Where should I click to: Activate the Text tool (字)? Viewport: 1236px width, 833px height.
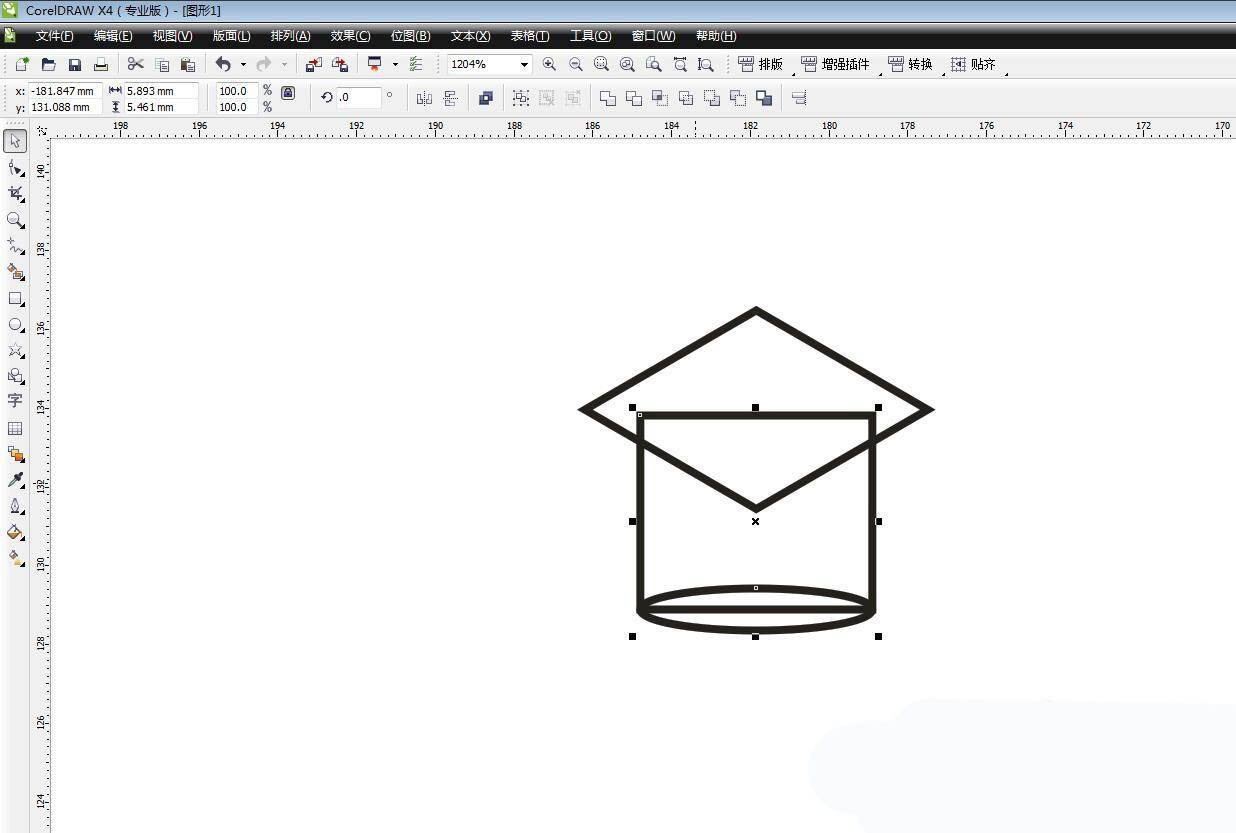(x=15, y=401)
